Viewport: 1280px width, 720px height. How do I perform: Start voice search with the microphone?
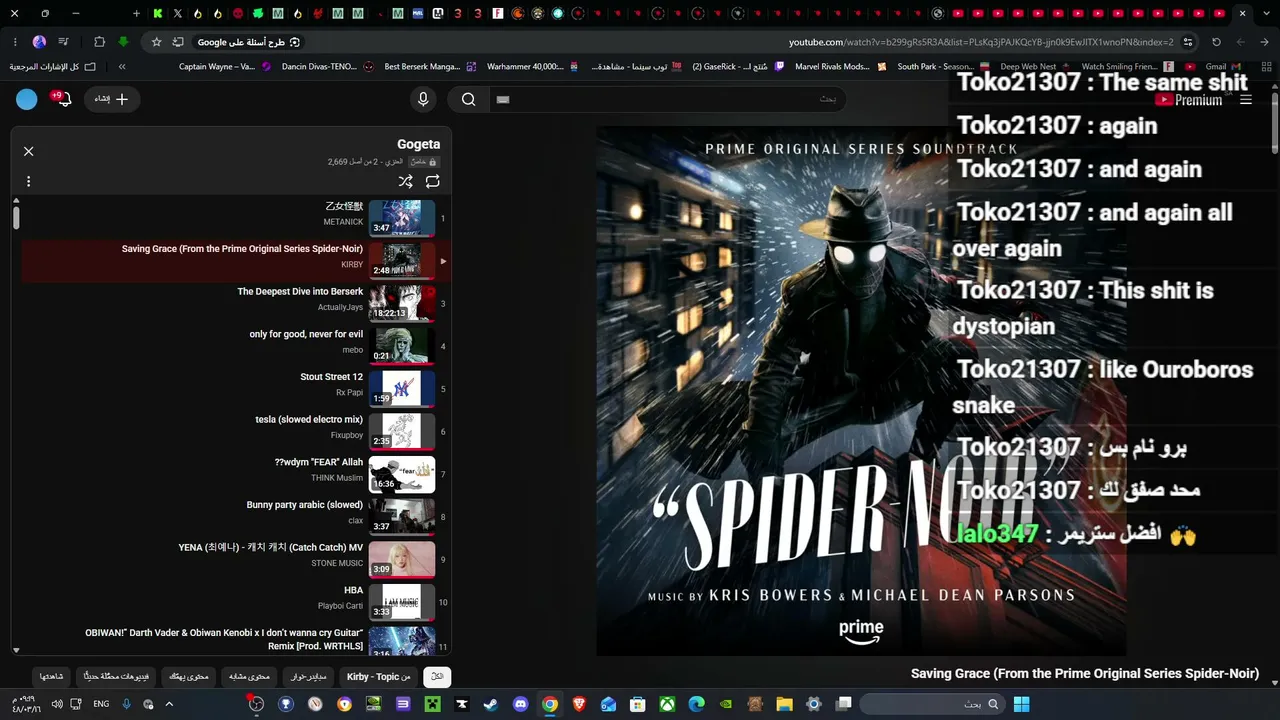[x=423, y=99]
